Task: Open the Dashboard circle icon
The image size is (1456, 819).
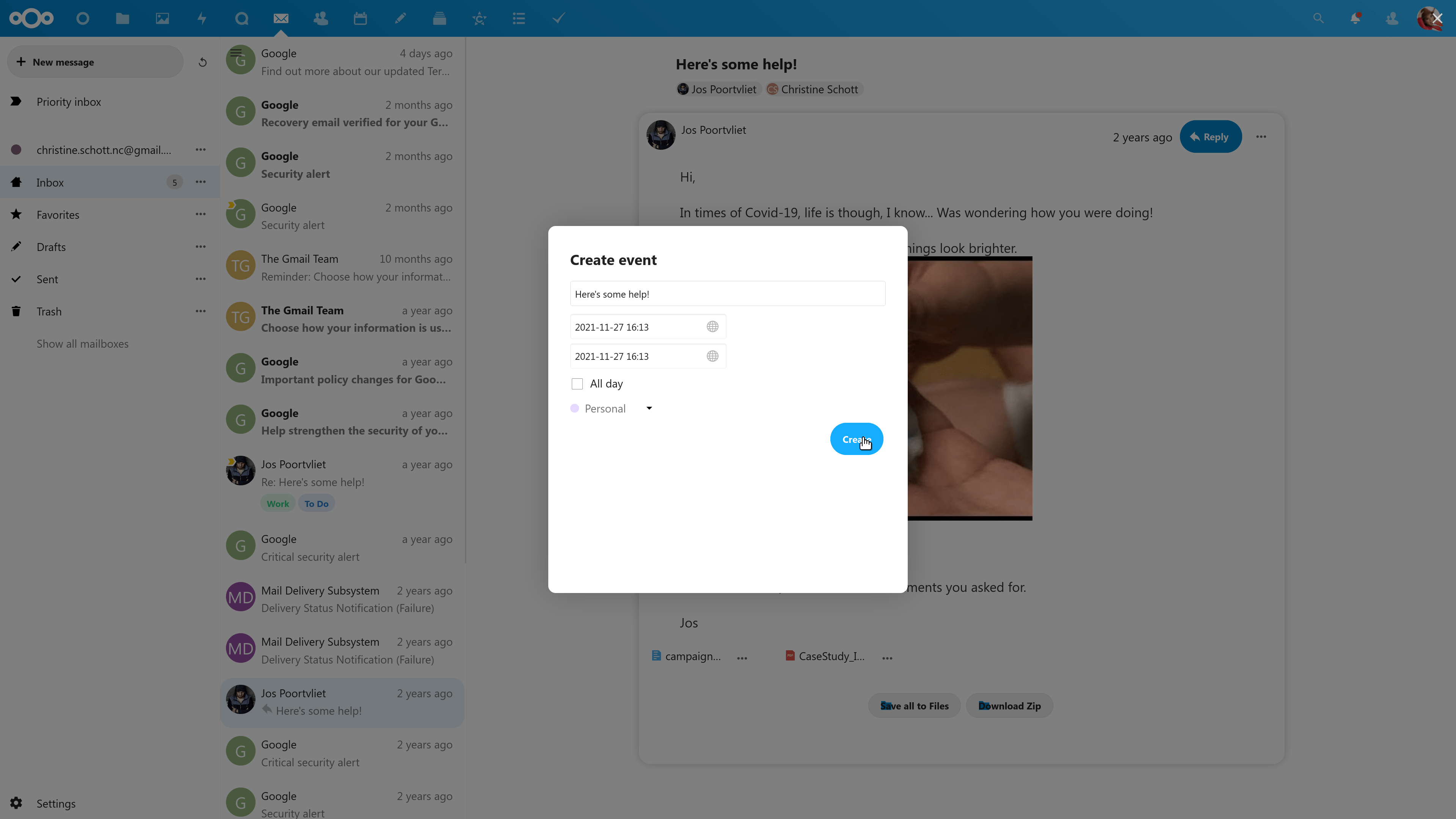Action: 83,19
